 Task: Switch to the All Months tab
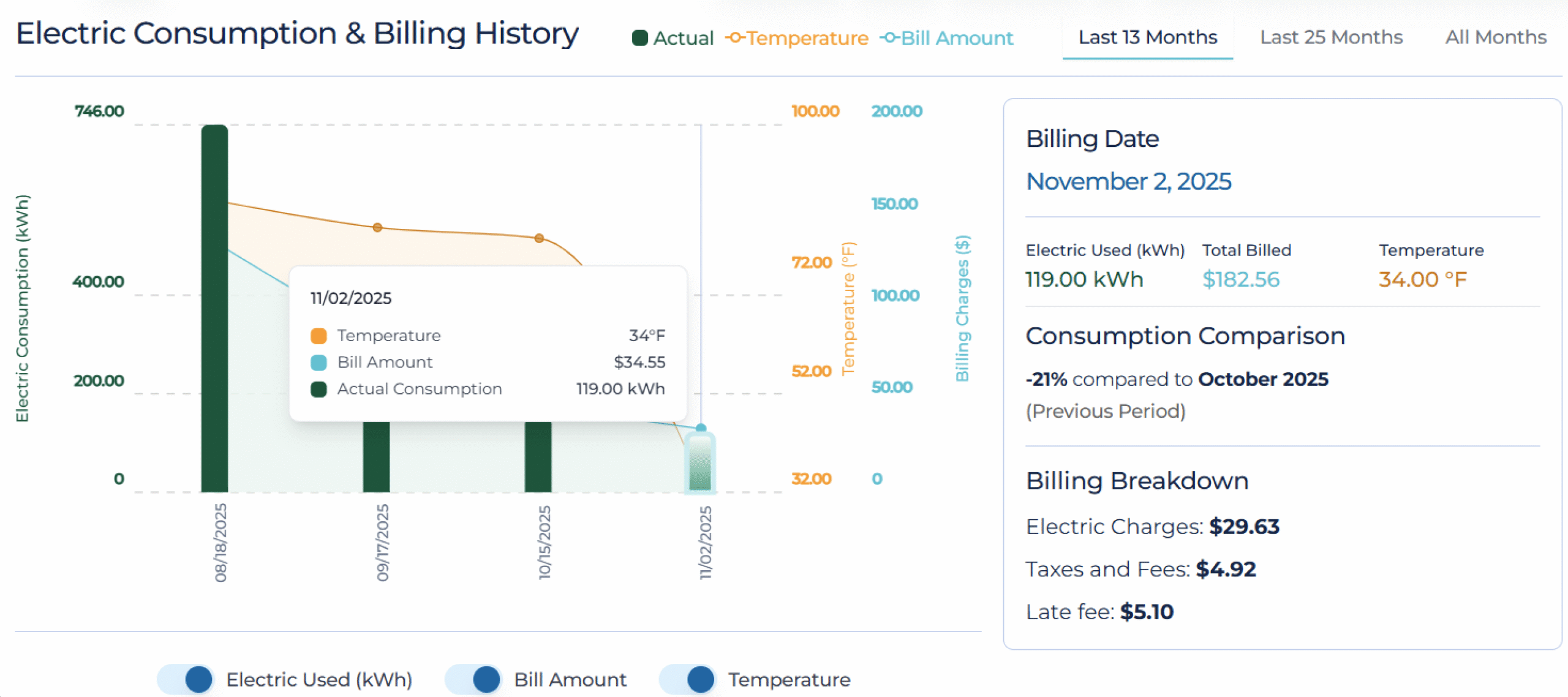[1495, 37]
